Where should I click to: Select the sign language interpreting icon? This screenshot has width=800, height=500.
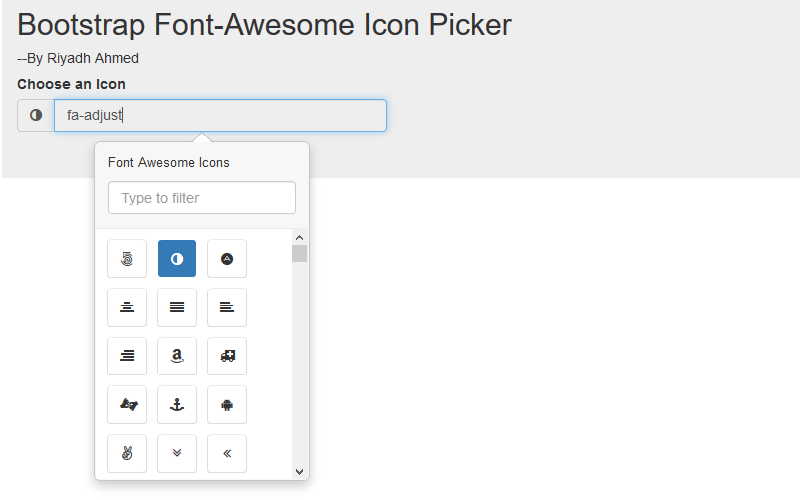coord(127,405)
